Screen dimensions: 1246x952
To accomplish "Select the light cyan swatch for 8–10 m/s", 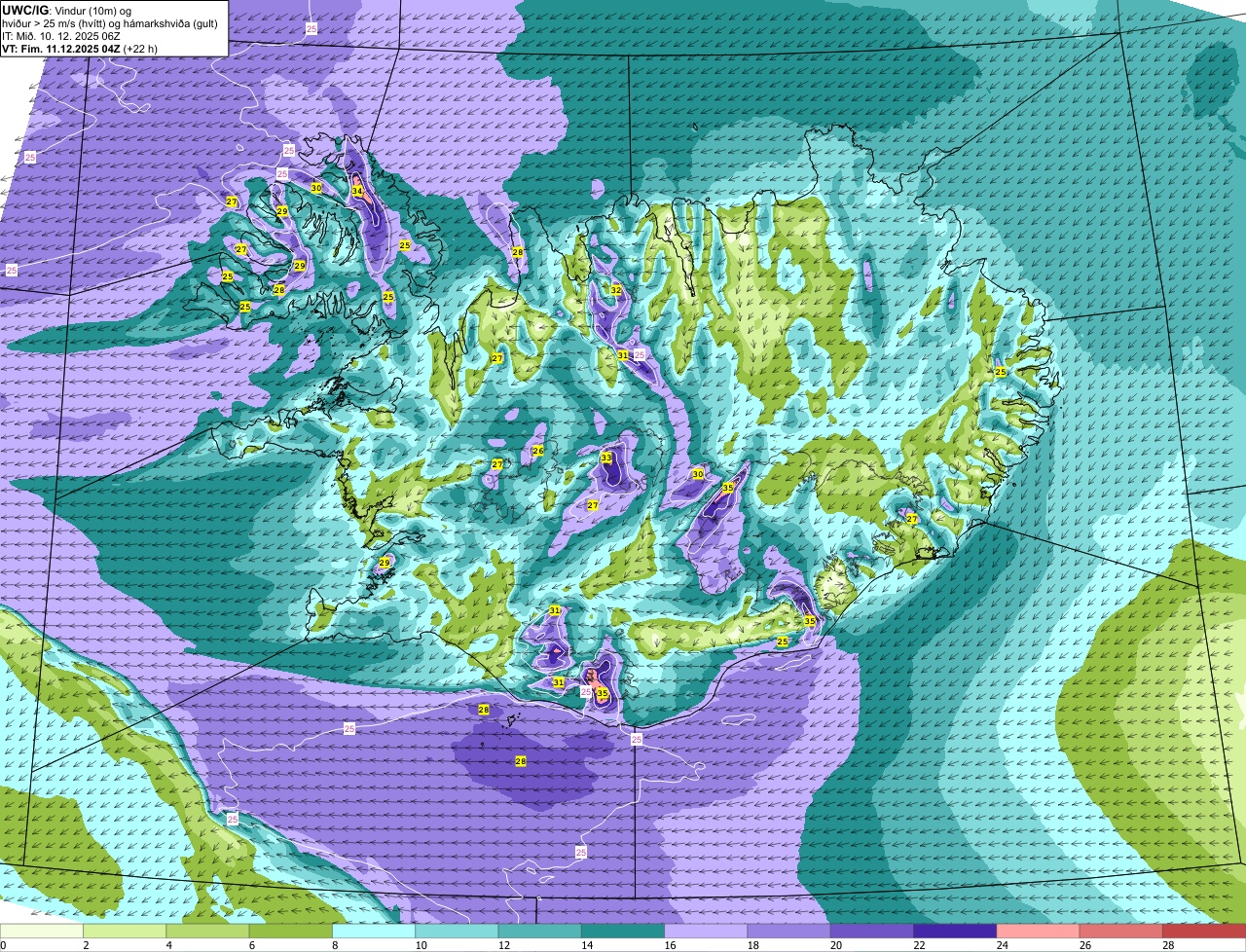I will pos(374,931).
